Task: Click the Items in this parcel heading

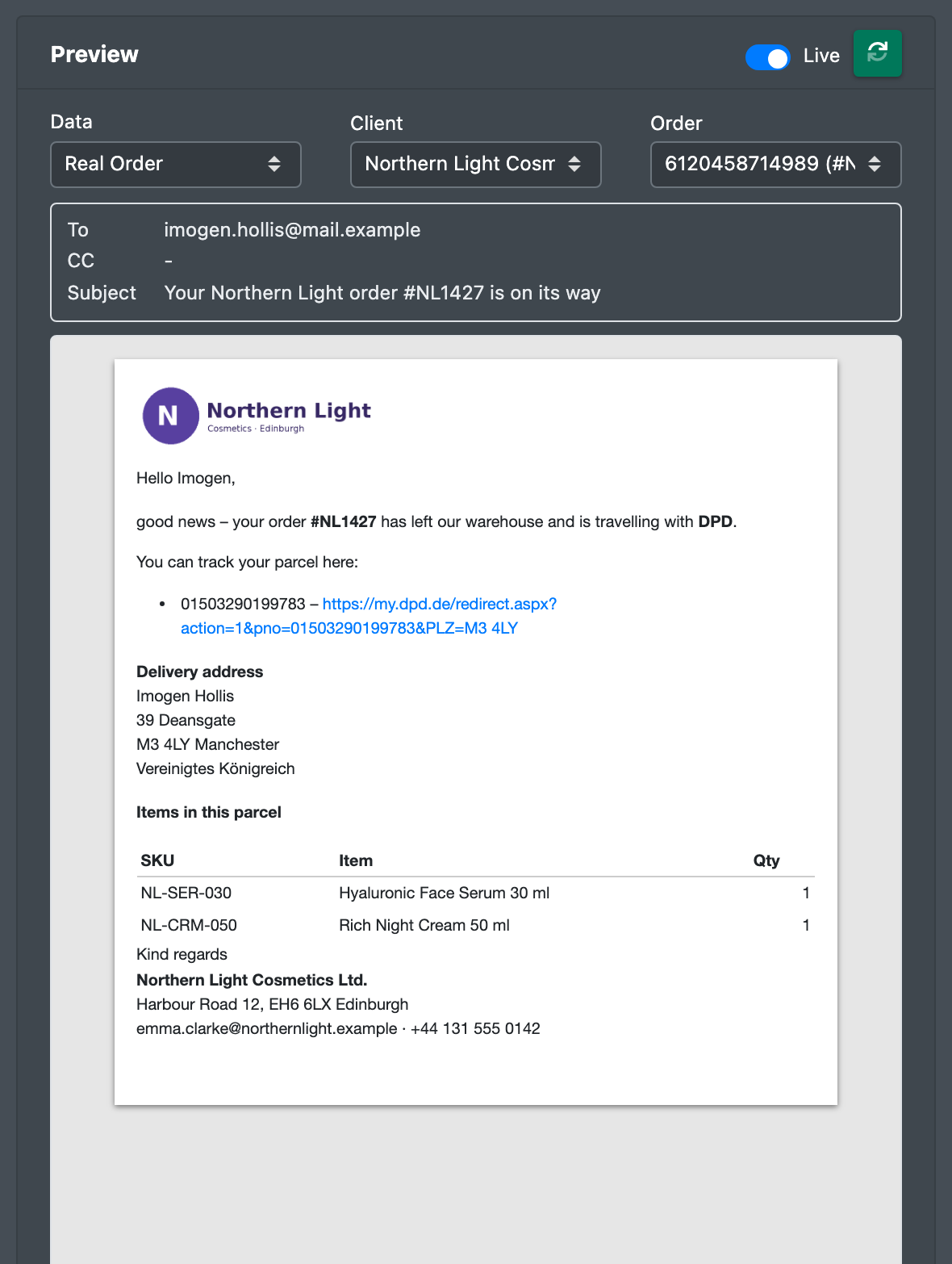Action: (209, 812)
